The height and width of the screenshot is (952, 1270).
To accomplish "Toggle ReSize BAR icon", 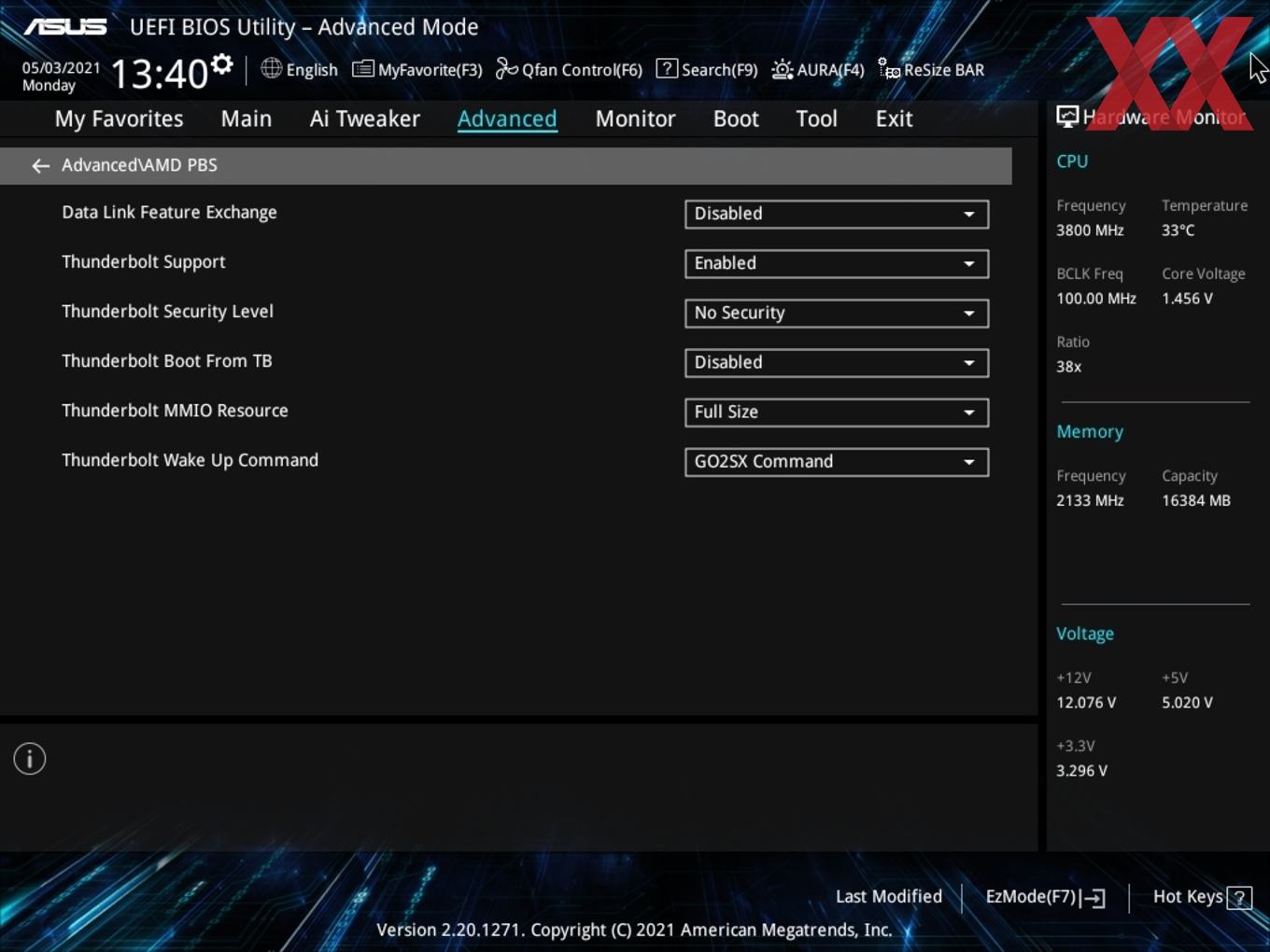I will [889, 68].
